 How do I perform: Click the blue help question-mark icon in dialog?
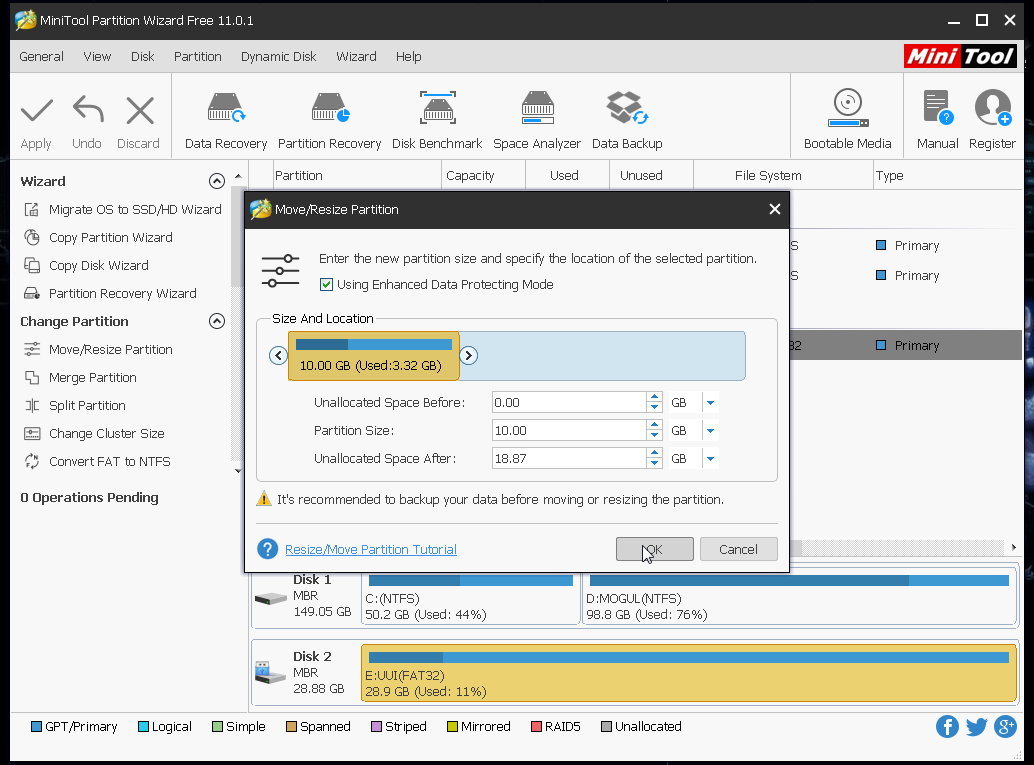(x=267, y=549)
